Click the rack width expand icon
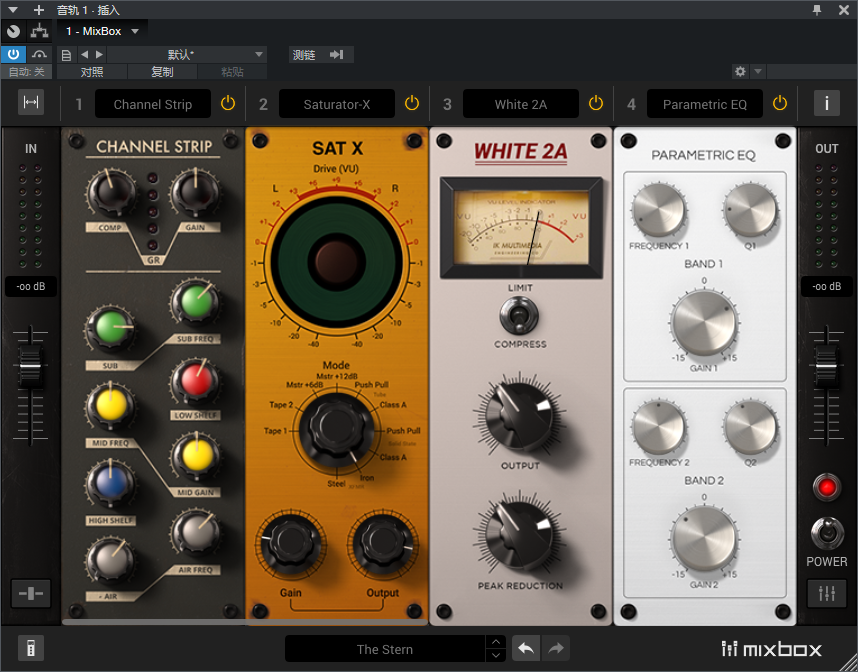The image size is (858, 672). point(31,102)
